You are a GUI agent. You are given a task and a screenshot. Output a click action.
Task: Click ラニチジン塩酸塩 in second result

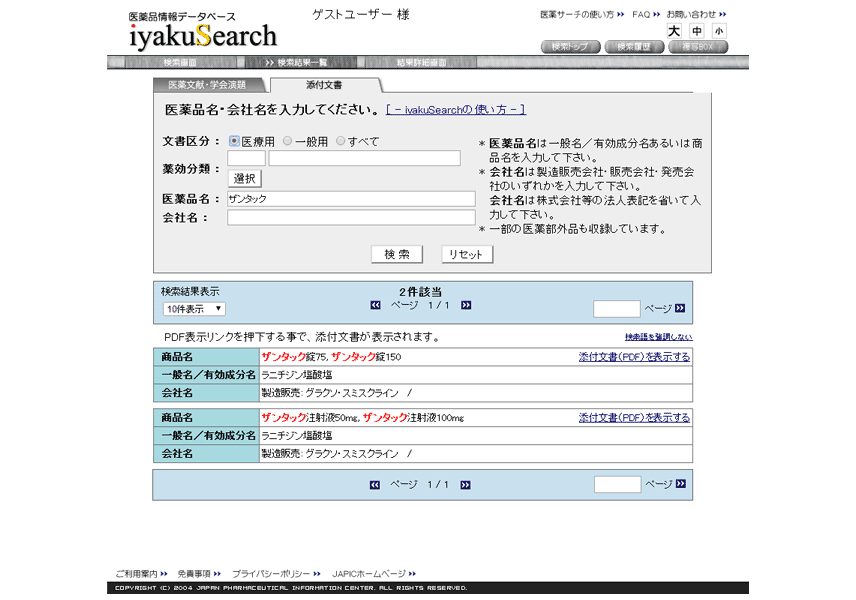coord(296,436)
